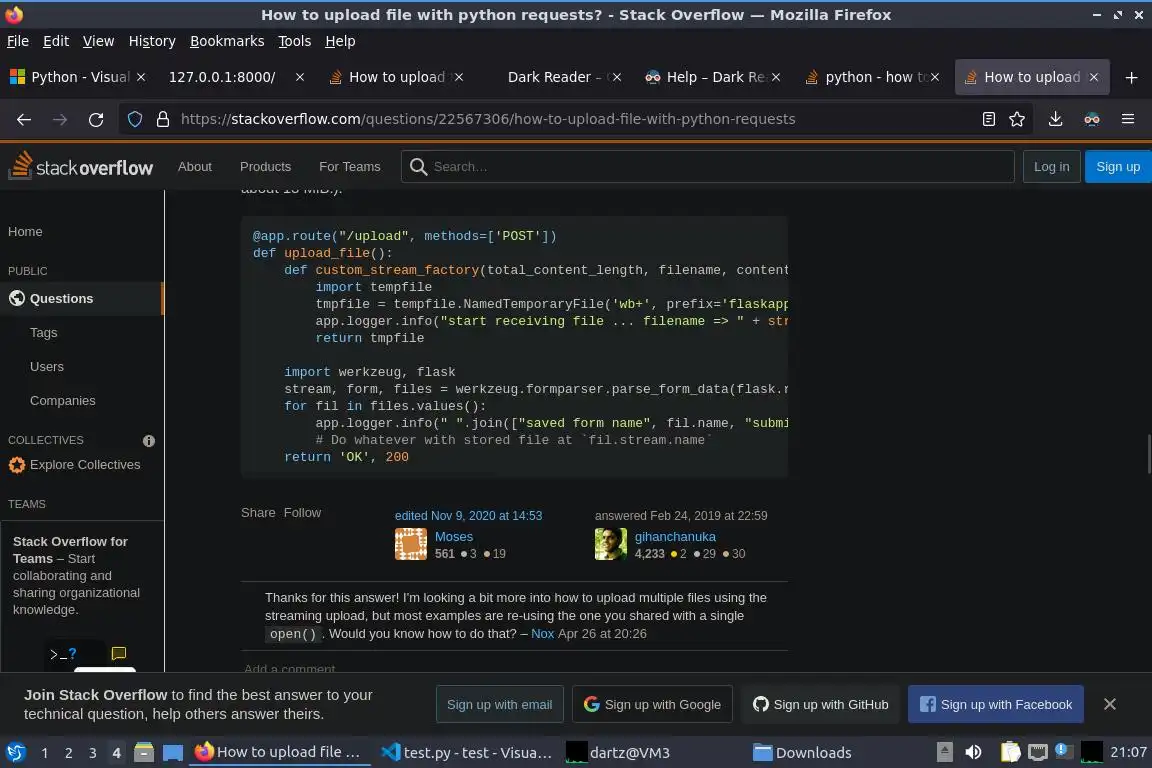
Task: Click the Stack Overflow logo
Action: 81,166
